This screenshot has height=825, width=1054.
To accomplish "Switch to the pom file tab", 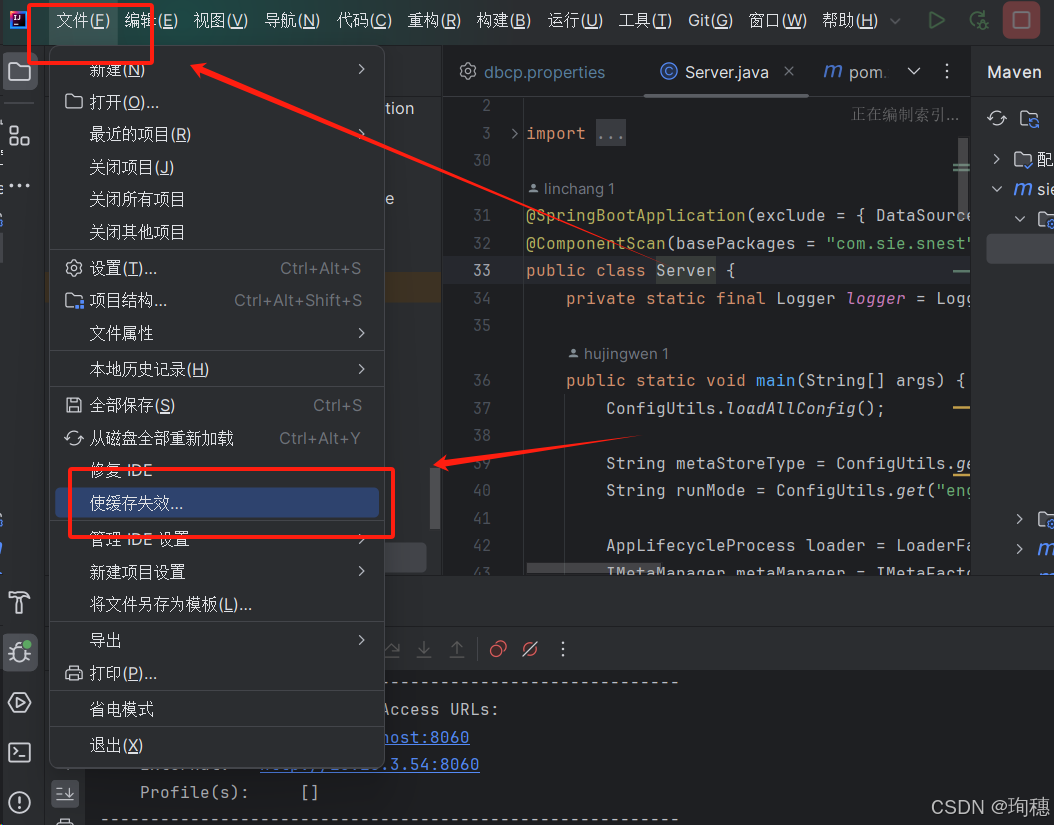I will point(855,72).
